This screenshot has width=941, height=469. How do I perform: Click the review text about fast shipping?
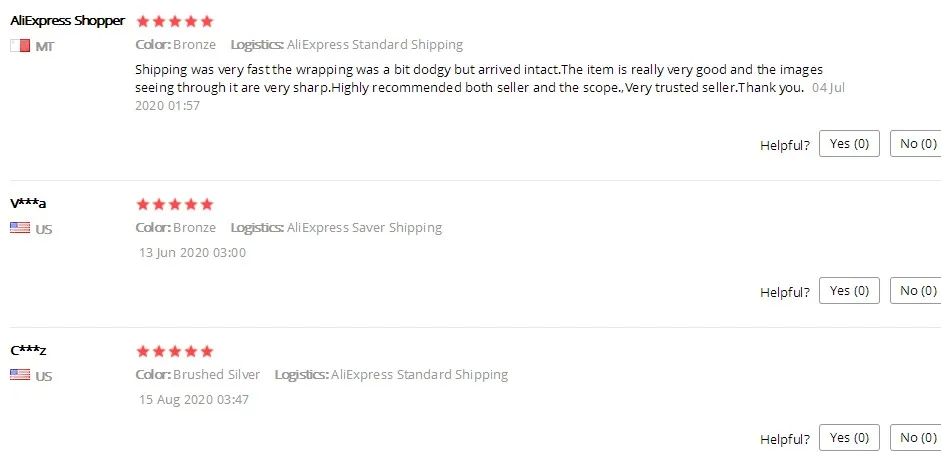click(x=478, y=78)
